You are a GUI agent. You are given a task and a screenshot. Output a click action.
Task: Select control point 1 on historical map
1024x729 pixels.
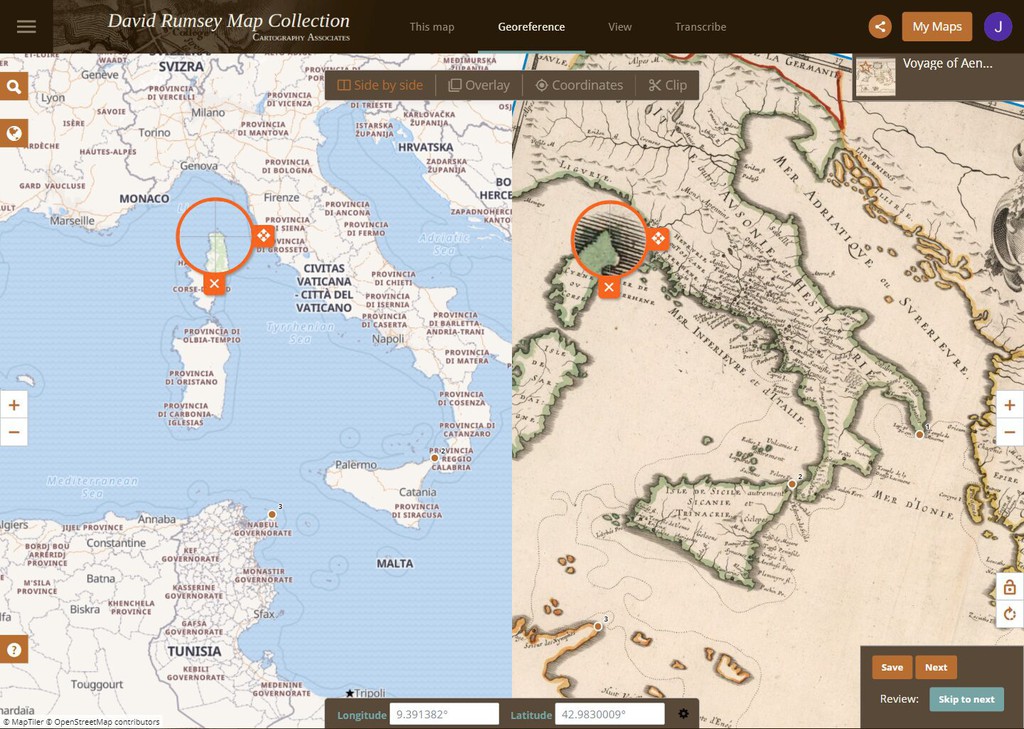click(x=920, y=434)
